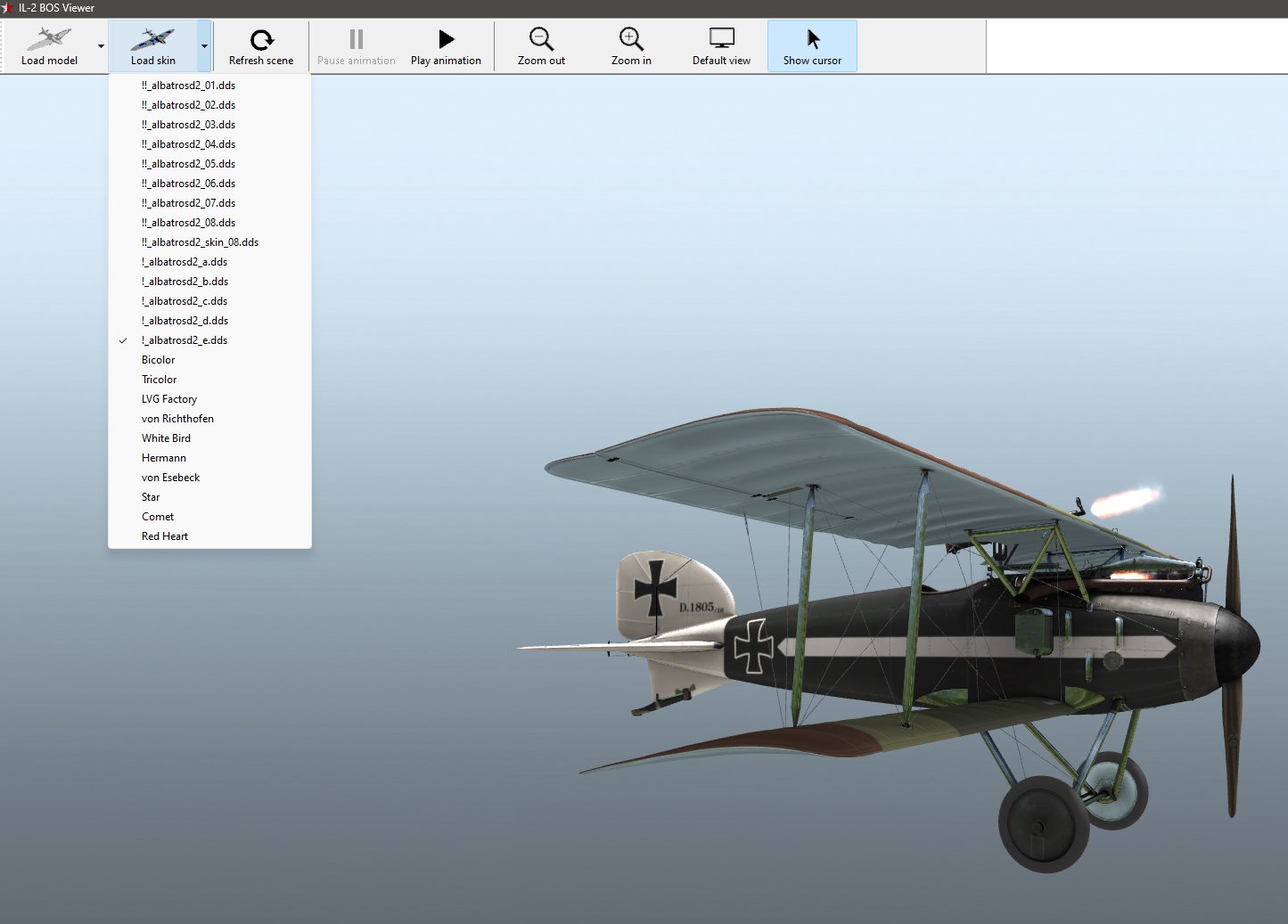
Task: Click the Load skin airplane icon
Action: 152,39
